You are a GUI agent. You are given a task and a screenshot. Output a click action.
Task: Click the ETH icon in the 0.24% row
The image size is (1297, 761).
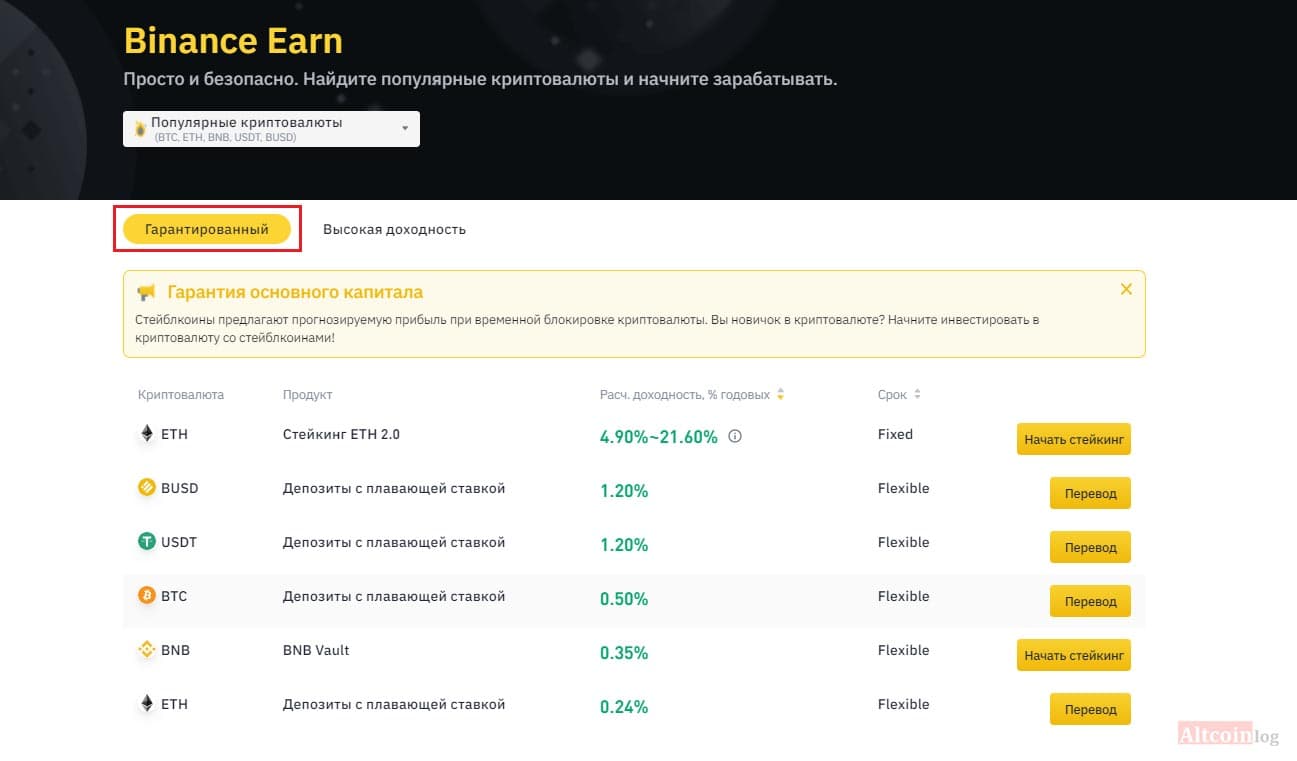(147, 704)
